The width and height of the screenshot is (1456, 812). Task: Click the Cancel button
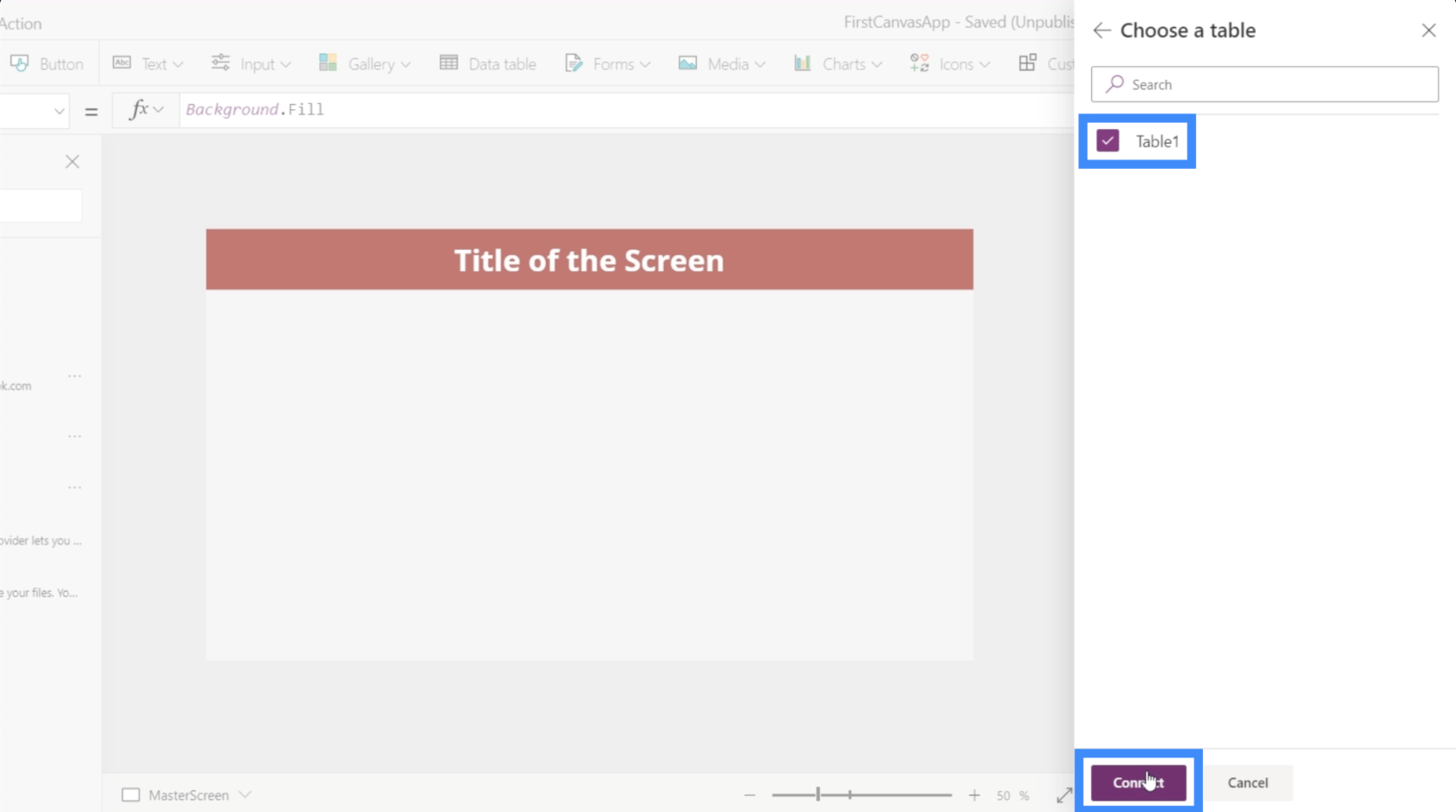(1248, 783)
